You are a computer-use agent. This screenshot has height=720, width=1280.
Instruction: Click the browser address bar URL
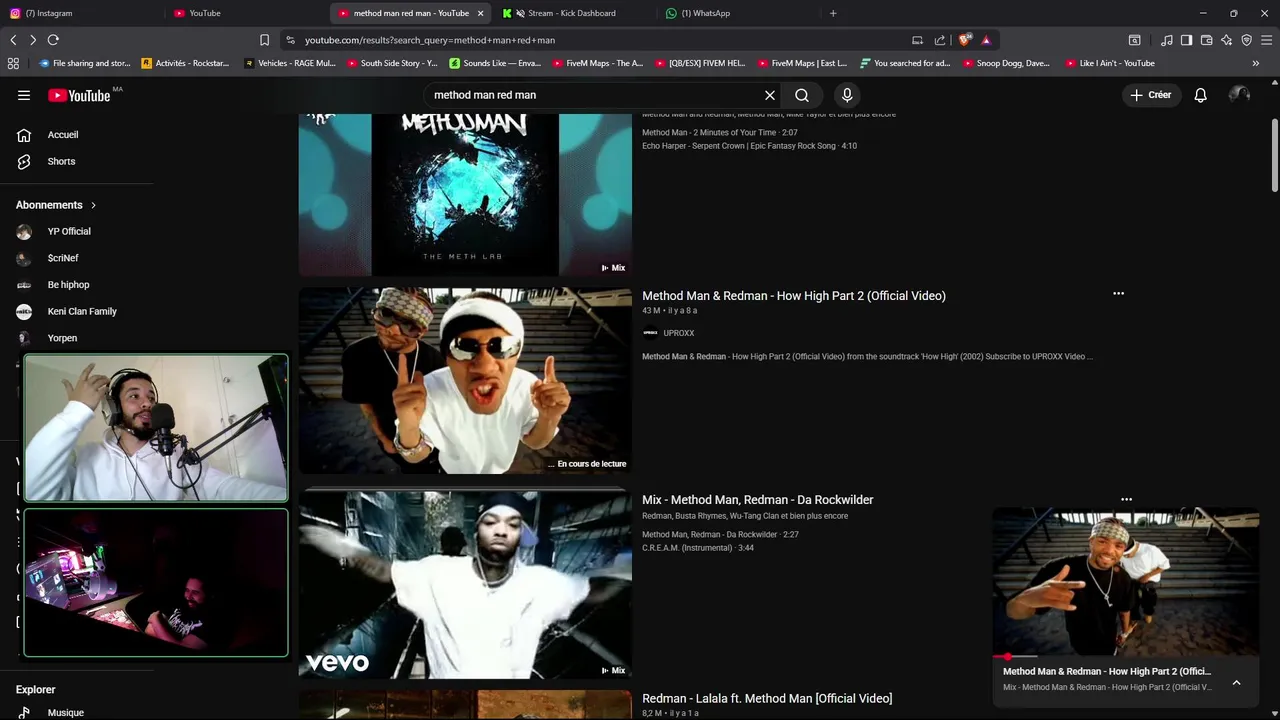(x=430, y=40)
